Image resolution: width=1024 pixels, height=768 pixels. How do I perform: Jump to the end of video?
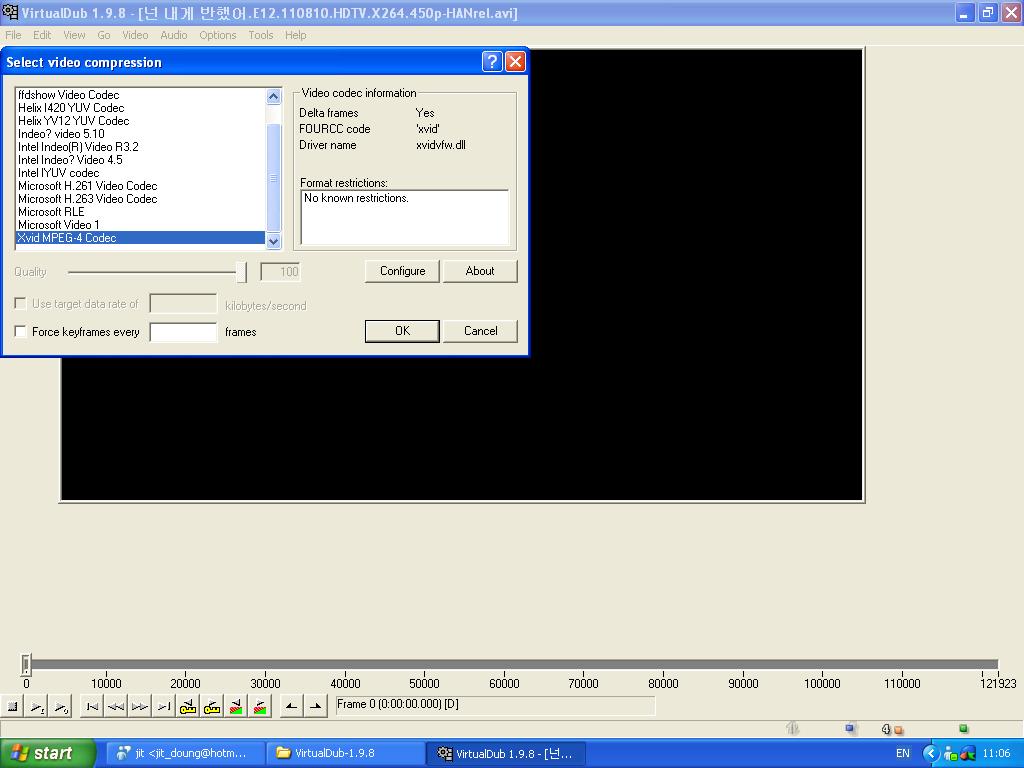[x=164, y=707]
